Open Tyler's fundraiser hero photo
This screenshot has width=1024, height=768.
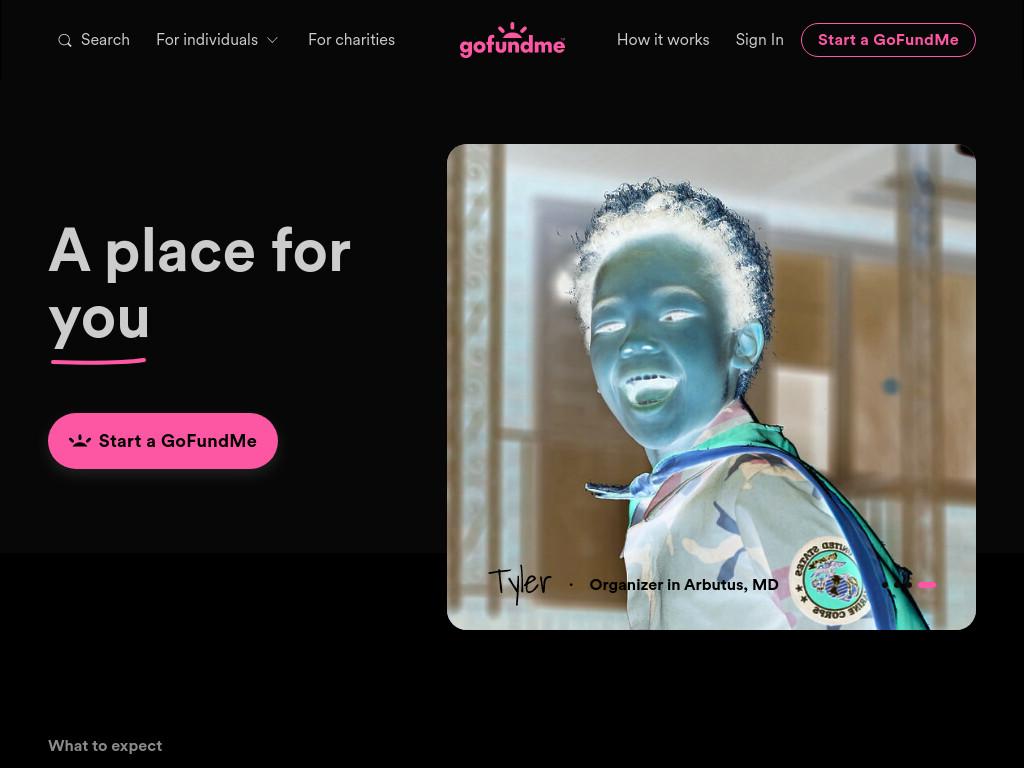(711, 387)
